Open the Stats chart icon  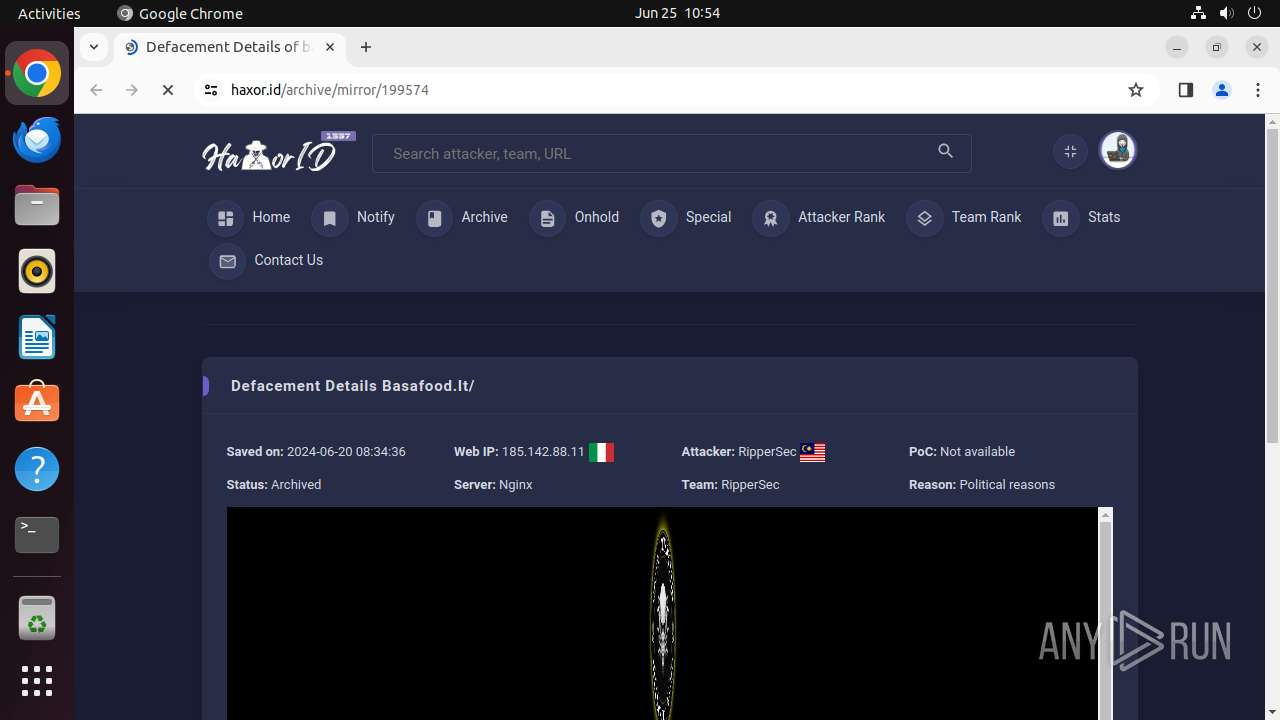click(1061, 218)
